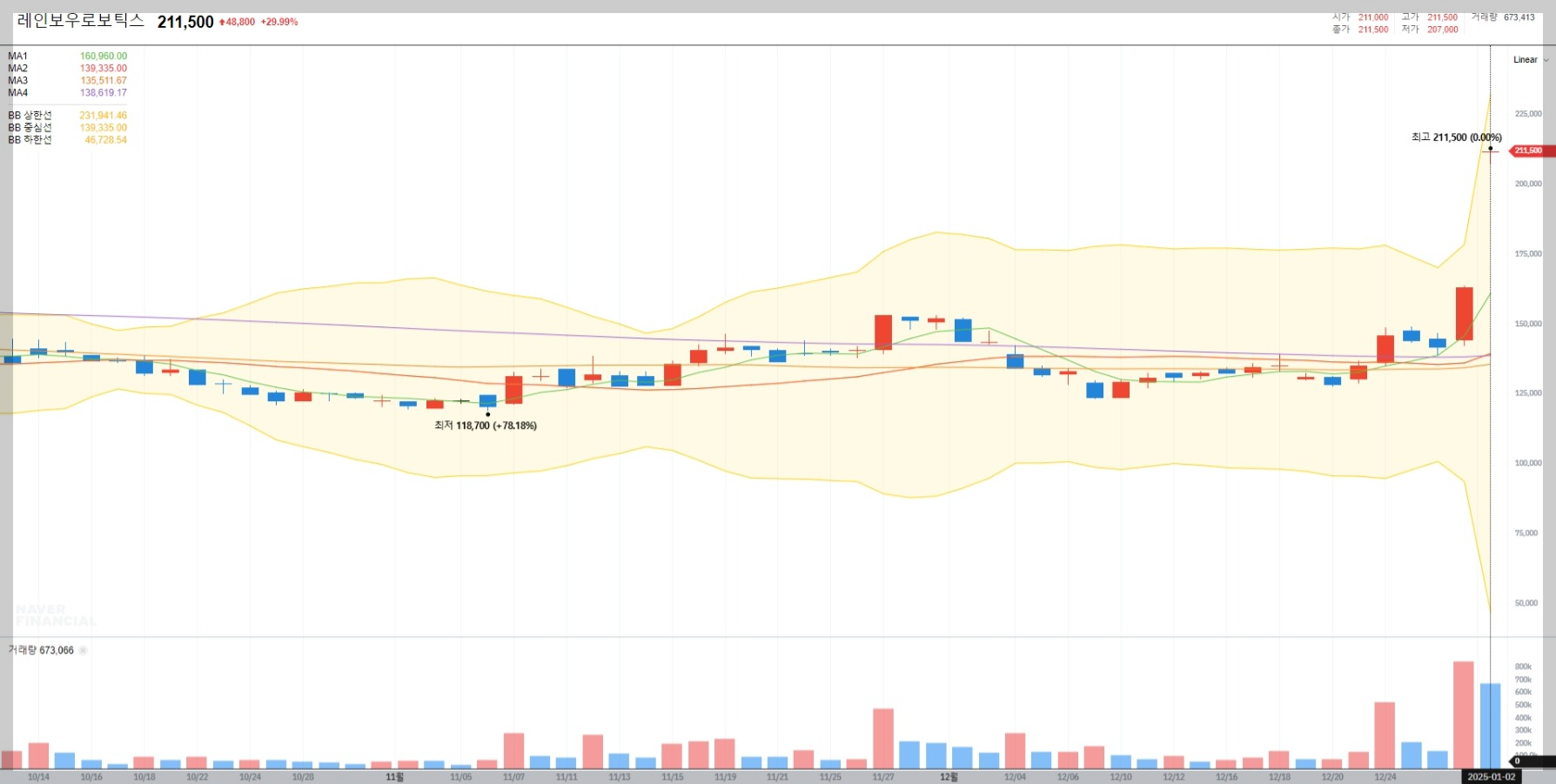This screenshot has width=1556, height=784.
Task: Click the 11/07 date axis label
Action: pos(513,777)
